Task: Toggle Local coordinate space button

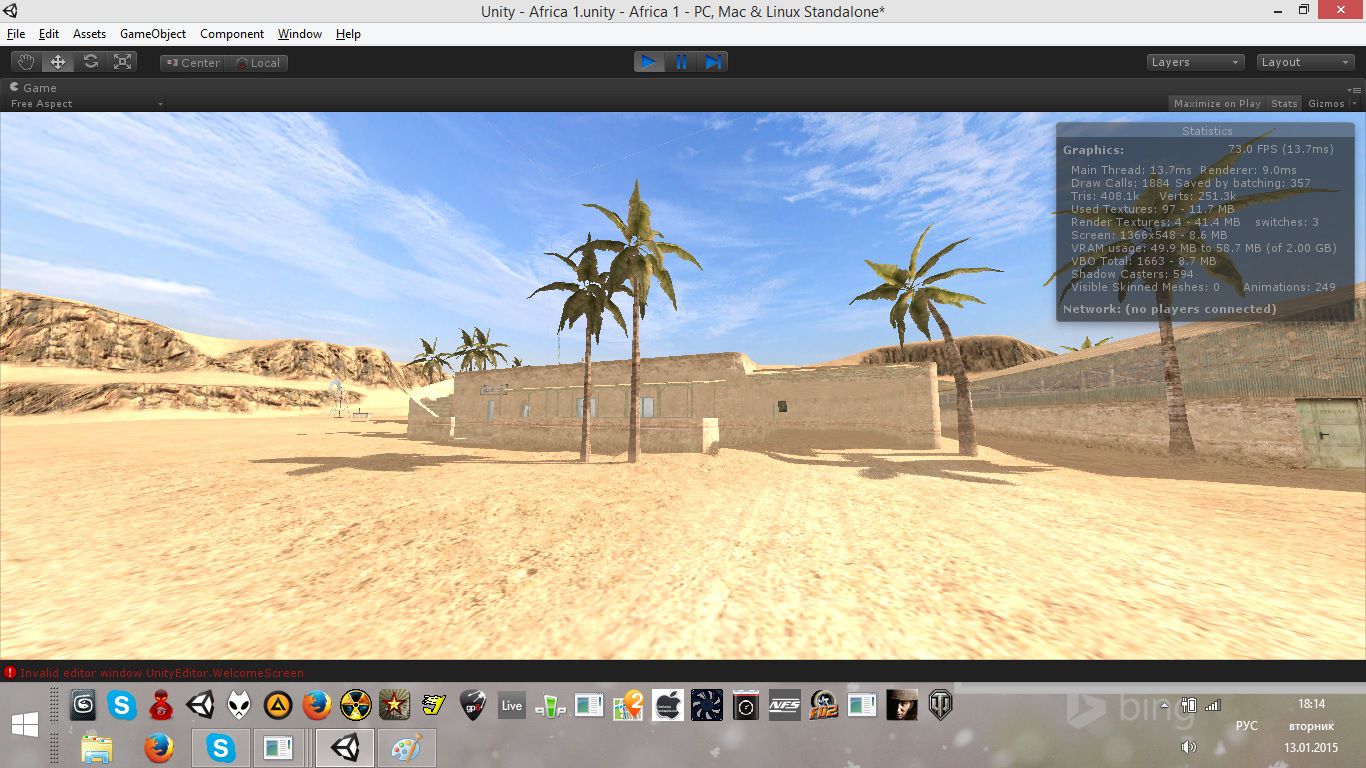Action: pos(257,63)
